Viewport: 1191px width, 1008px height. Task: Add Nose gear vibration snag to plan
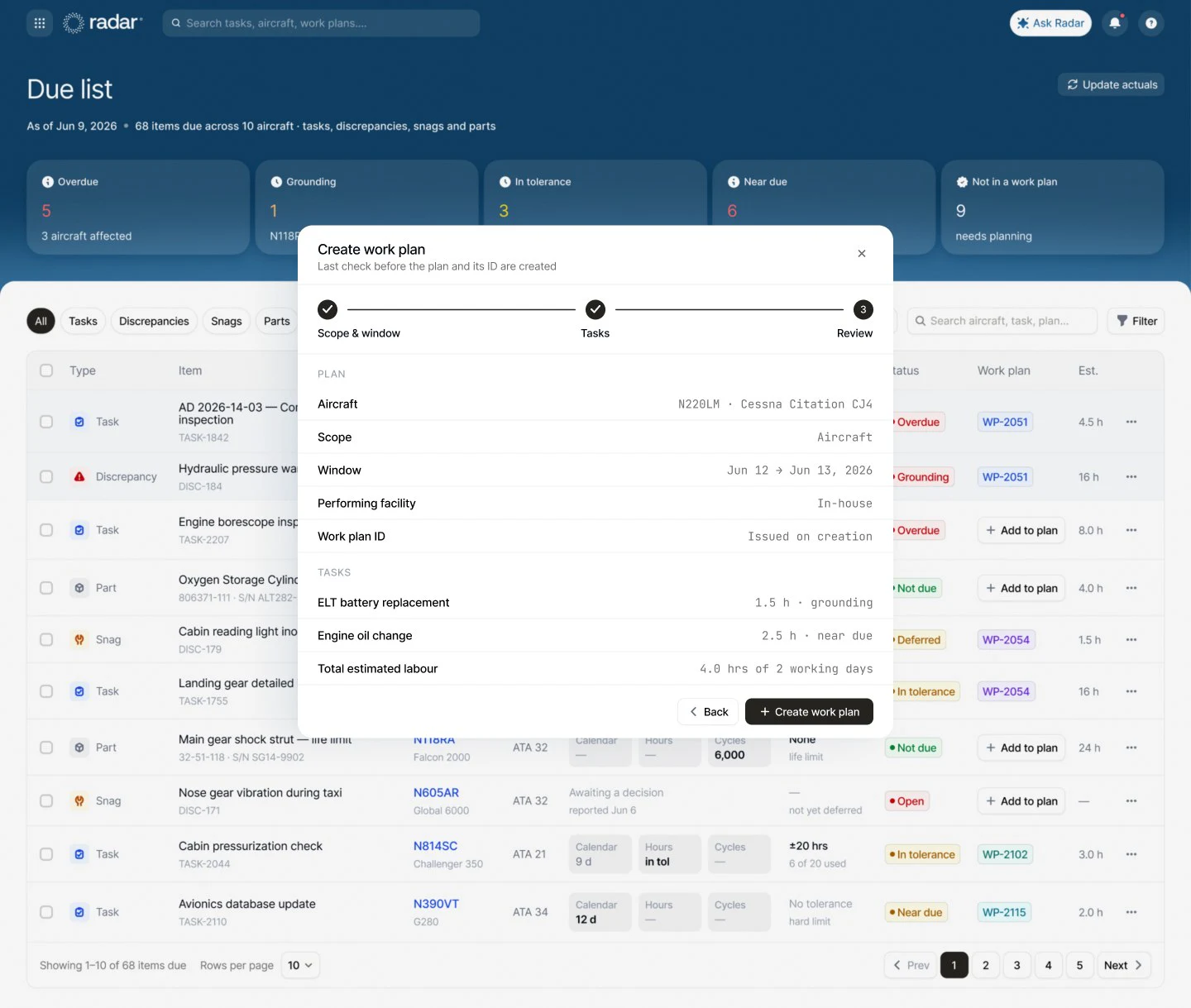coord(1021,801)
